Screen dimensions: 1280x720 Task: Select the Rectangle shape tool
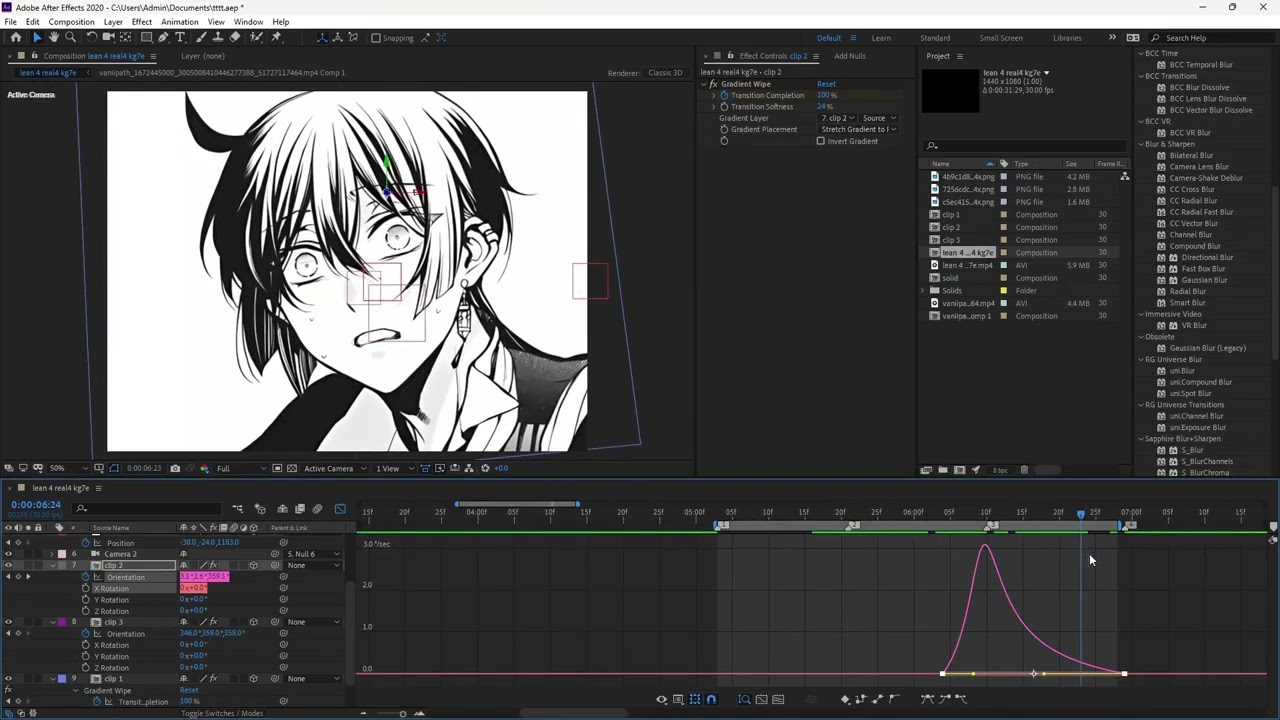click(146, 37)
